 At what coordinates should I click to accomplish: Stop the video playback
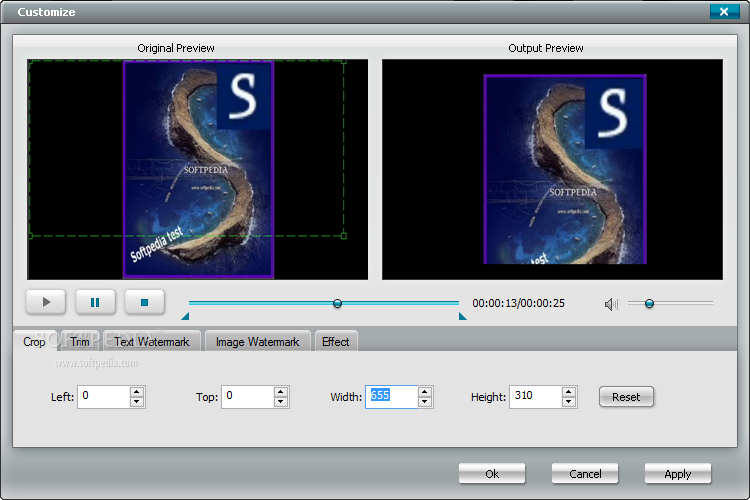(144, 302)
